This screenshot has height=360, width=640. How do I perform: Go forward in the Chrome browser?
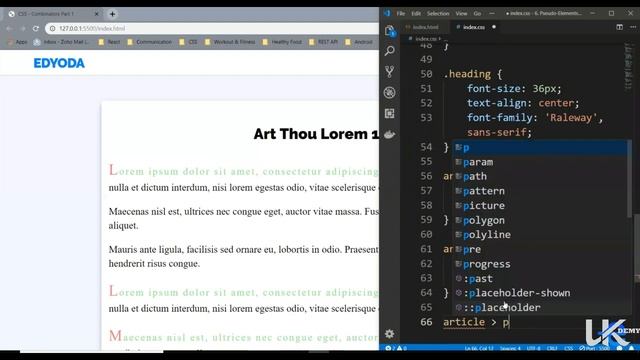(x=23, y=29)
